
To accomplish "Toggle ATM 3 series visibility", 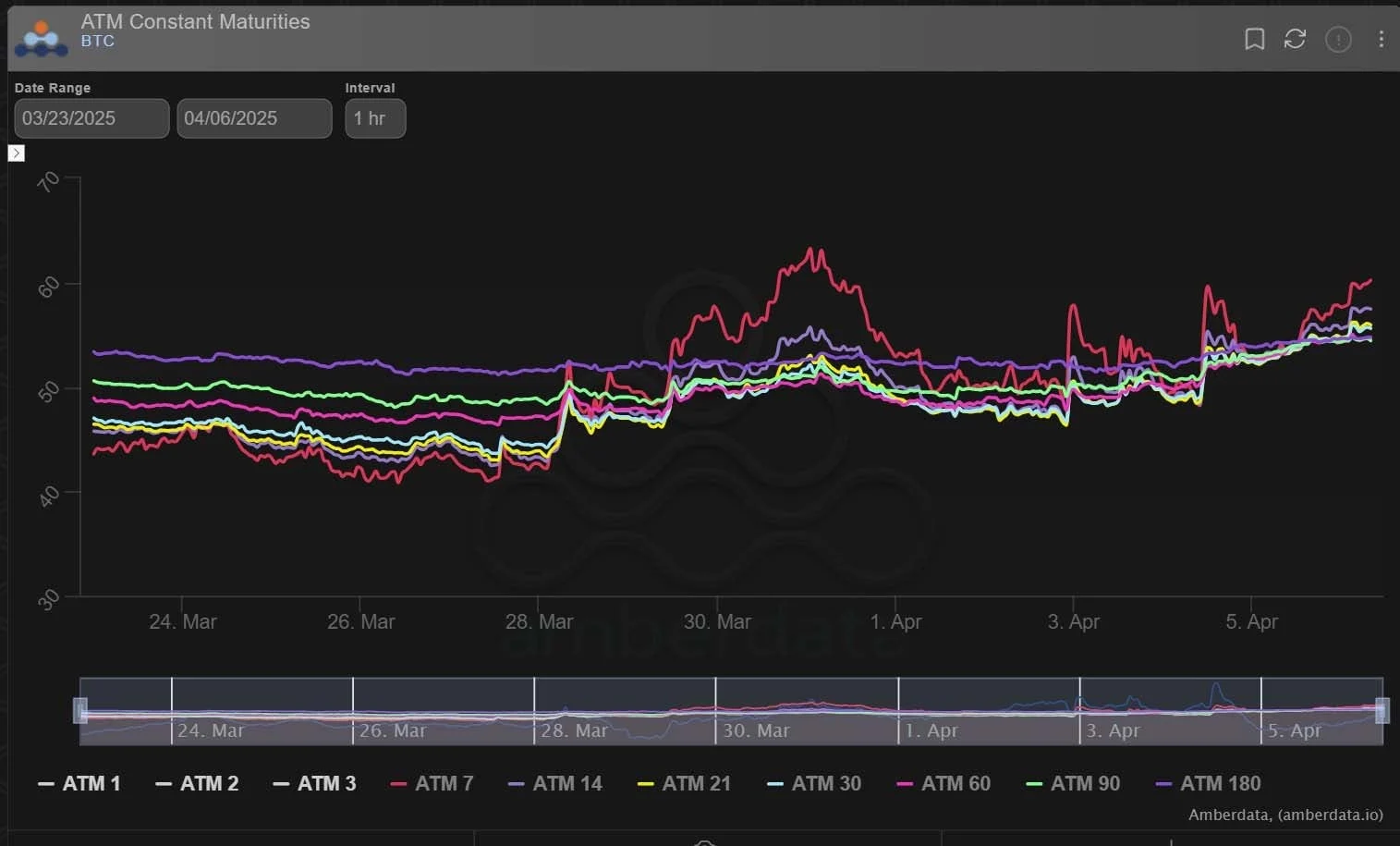I will (314, 784).
